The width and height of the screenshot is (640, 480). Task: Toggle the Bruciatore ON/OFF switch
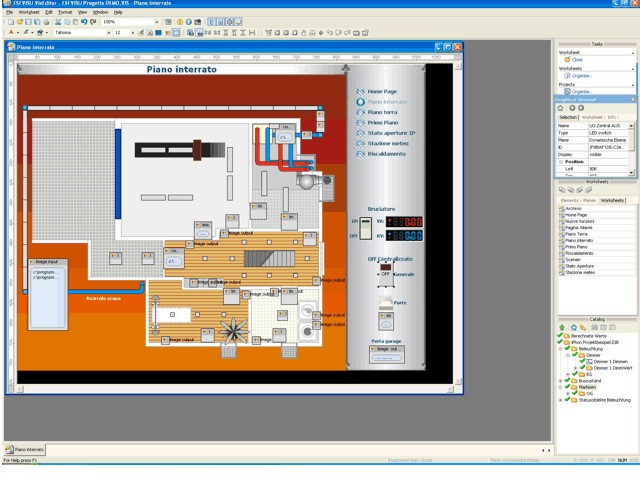(366, 228)
